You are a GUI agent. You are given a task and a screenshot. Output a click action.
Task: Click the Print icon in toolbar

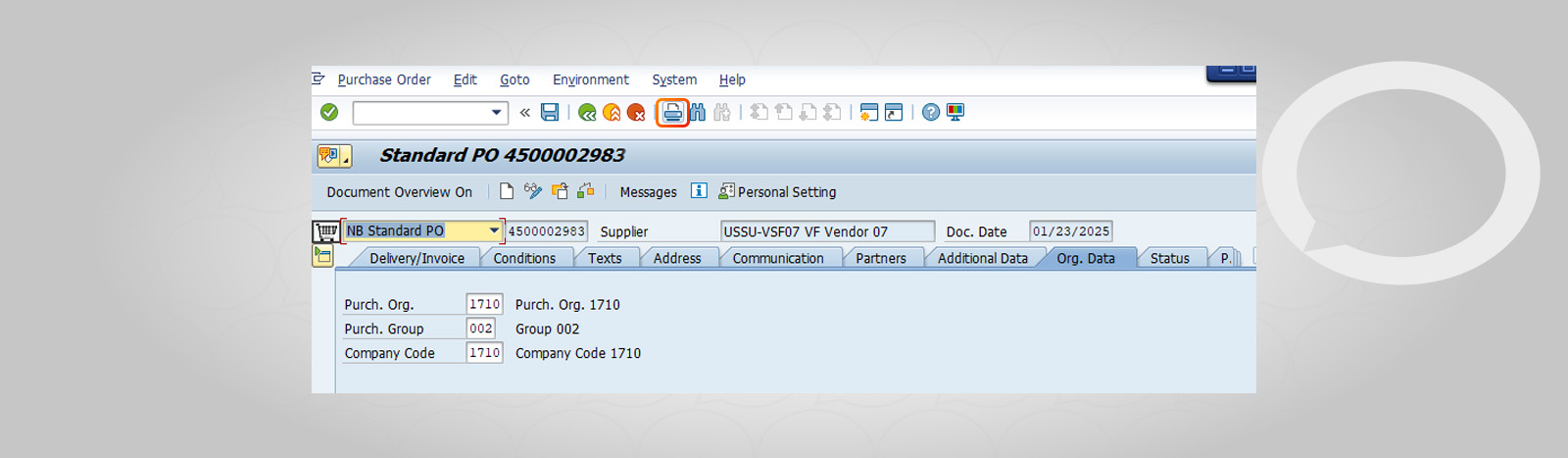tap(672, 113)
